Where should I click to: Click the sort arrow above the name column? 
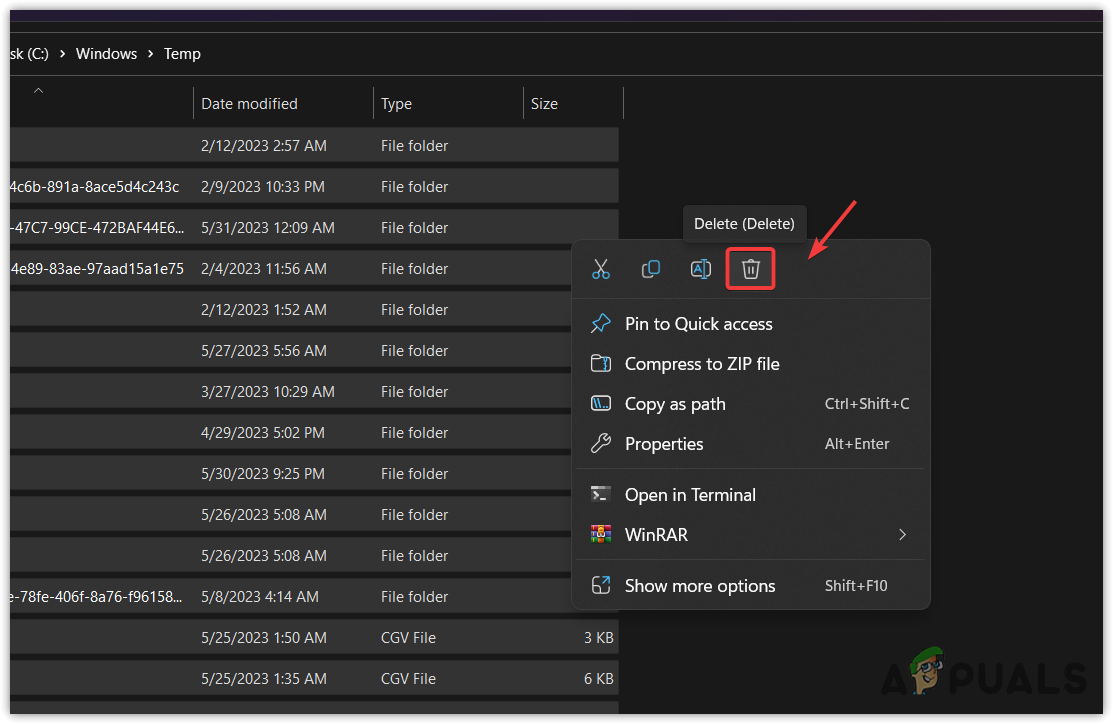coord(38,91)
